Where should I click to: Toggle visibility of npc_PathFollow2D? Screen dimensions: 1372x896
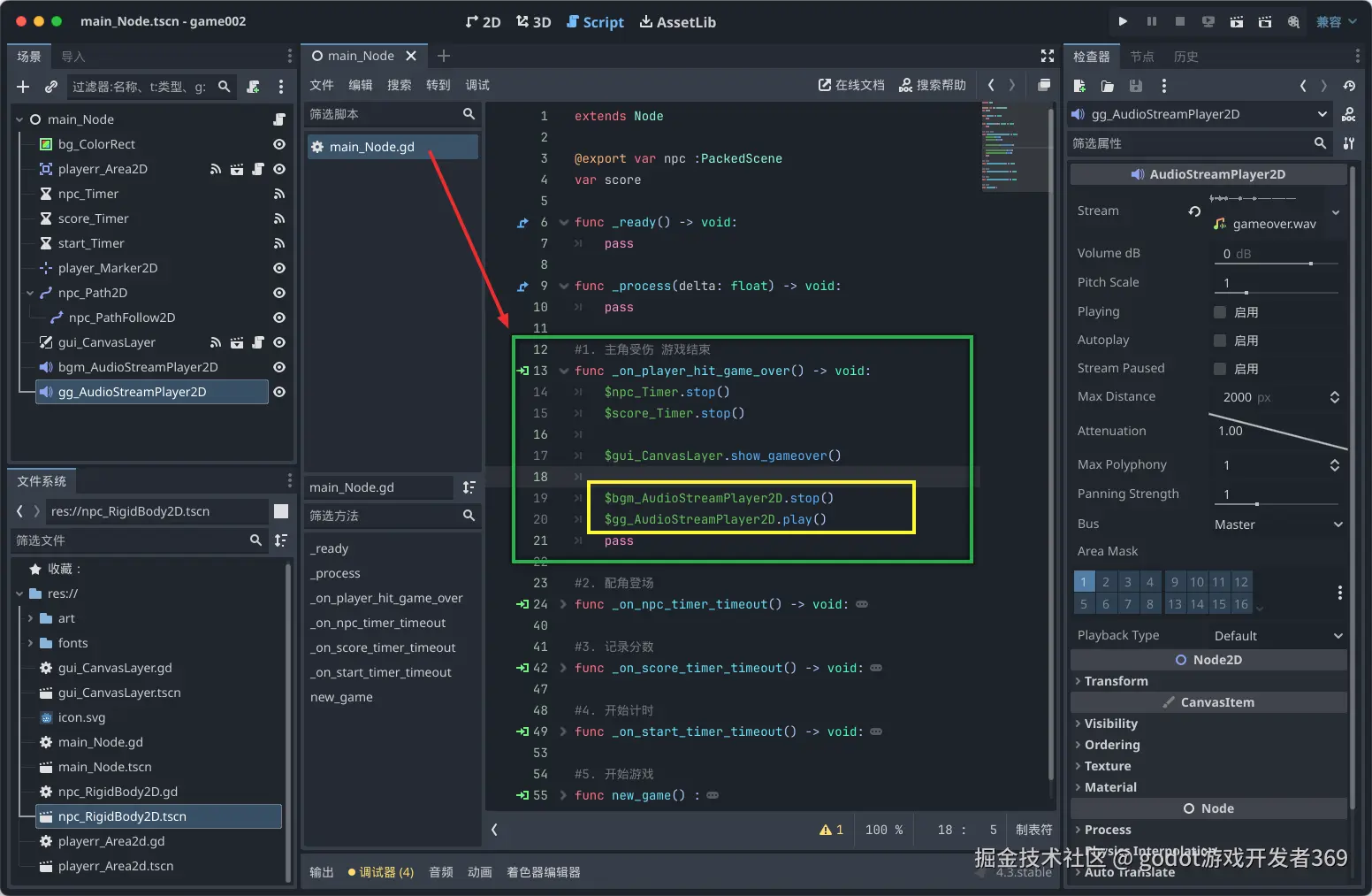pyautogui.click(x=279, y=318)
